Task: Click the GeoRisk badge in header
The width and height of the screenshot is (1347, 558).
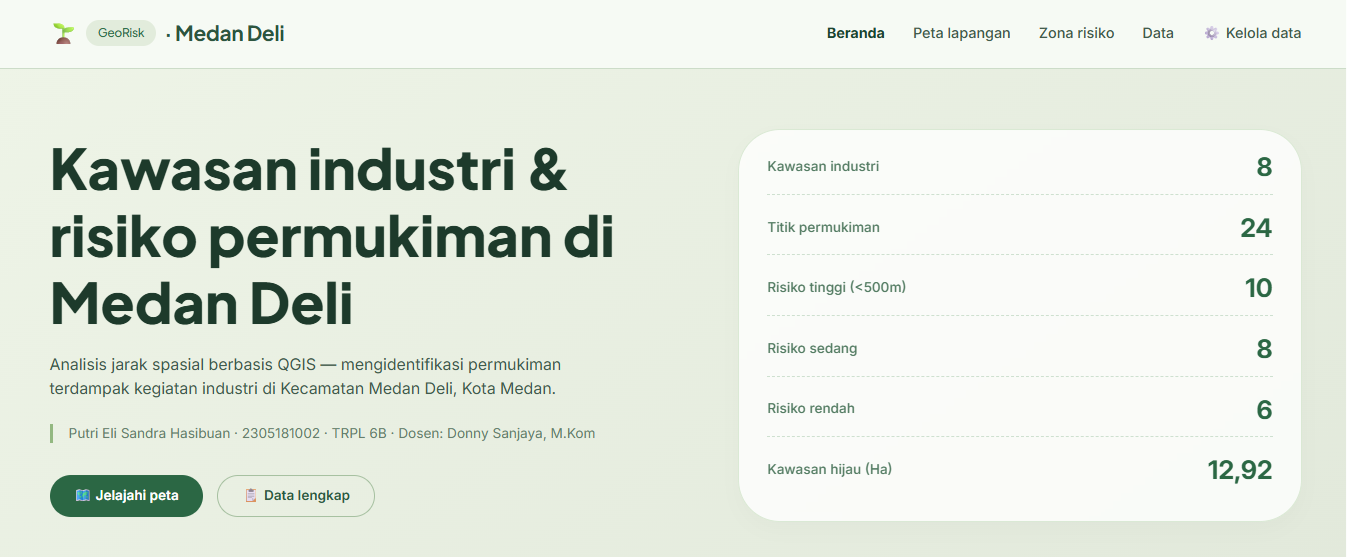Action: [121, 33]
